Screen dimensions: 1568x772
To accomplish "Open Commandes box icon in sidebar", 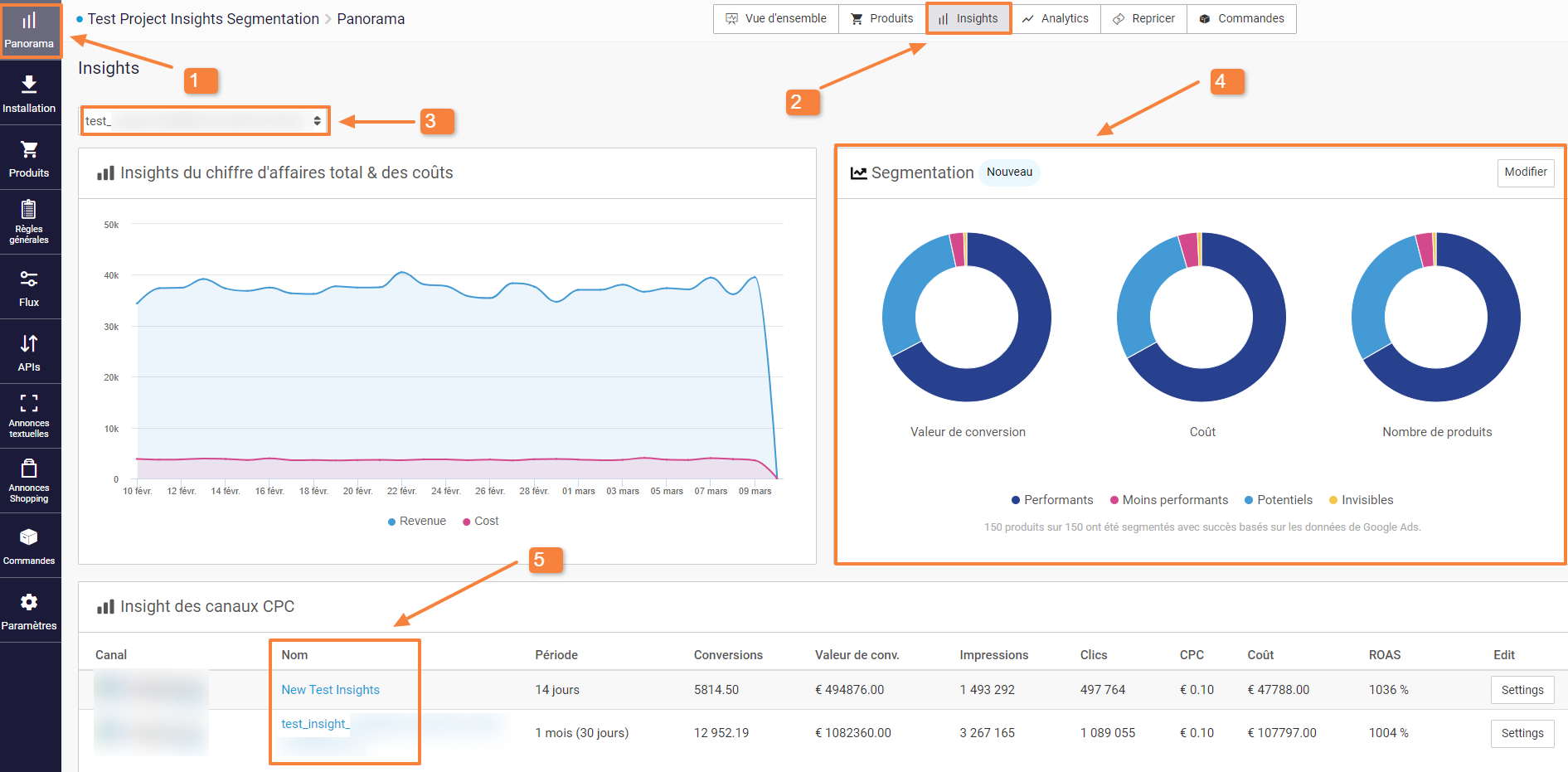I will 29,537.
